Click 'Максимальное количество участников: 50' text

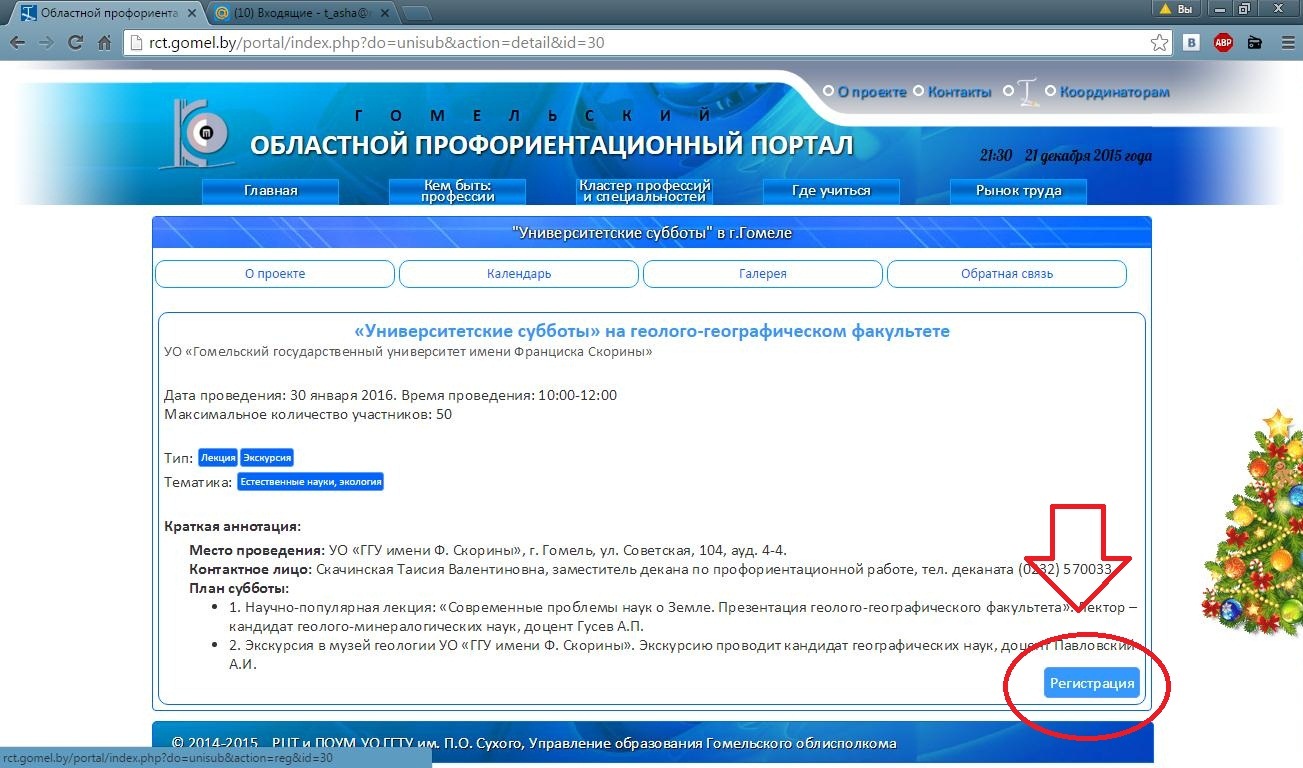coord(308,414)
